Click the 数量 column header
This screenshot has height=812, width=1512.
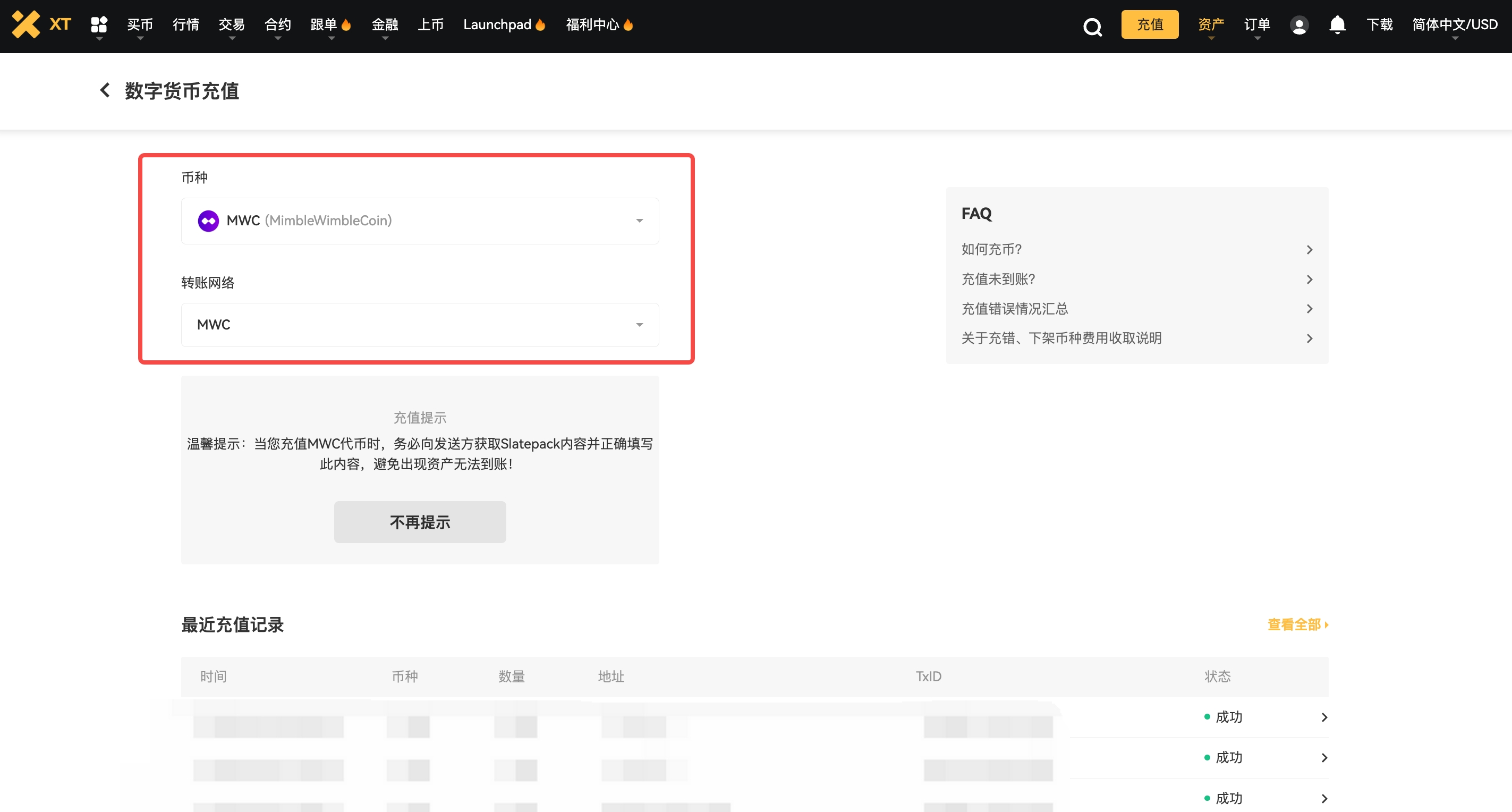click(x=511, y=676)
